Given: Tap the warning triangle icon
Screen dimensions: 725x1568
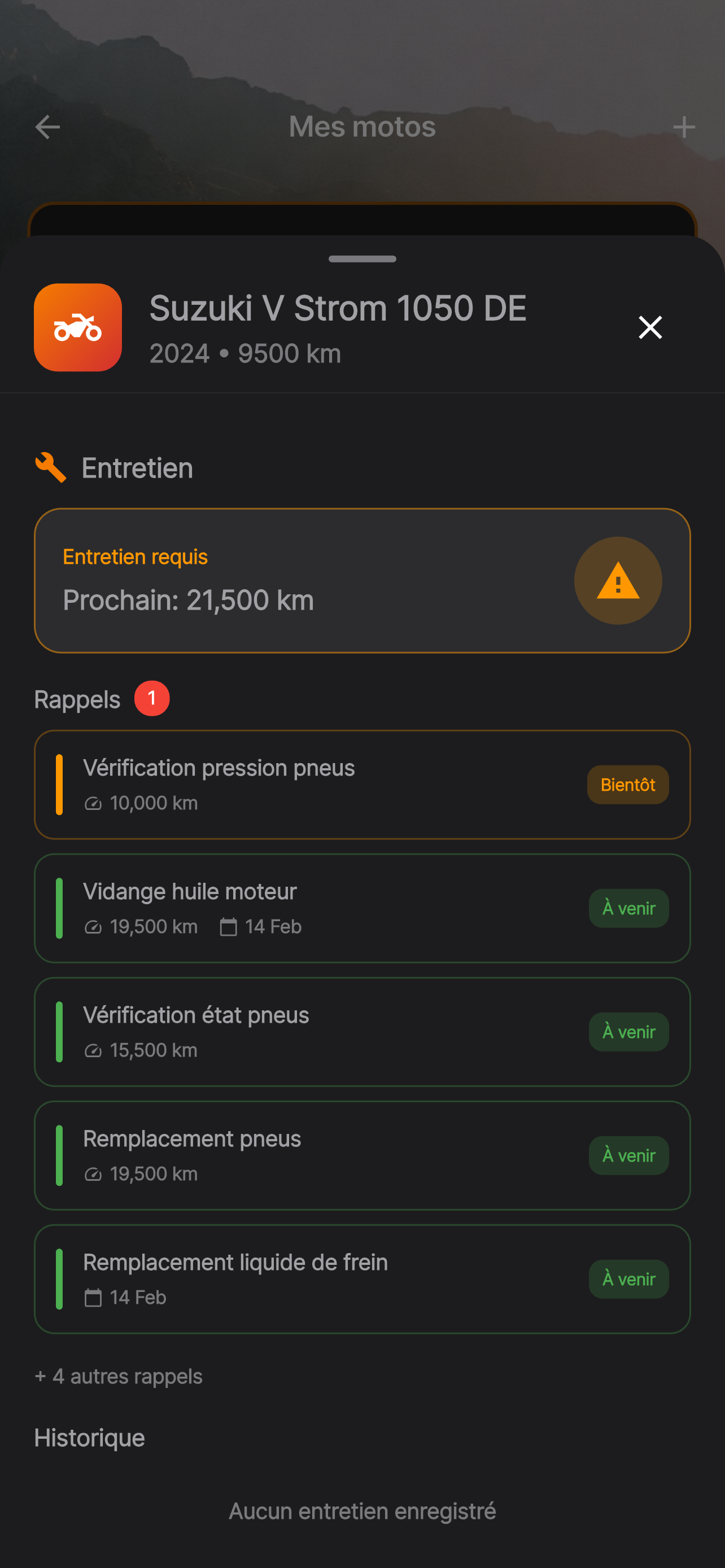Looking at the screenshot, I should 618,581.
